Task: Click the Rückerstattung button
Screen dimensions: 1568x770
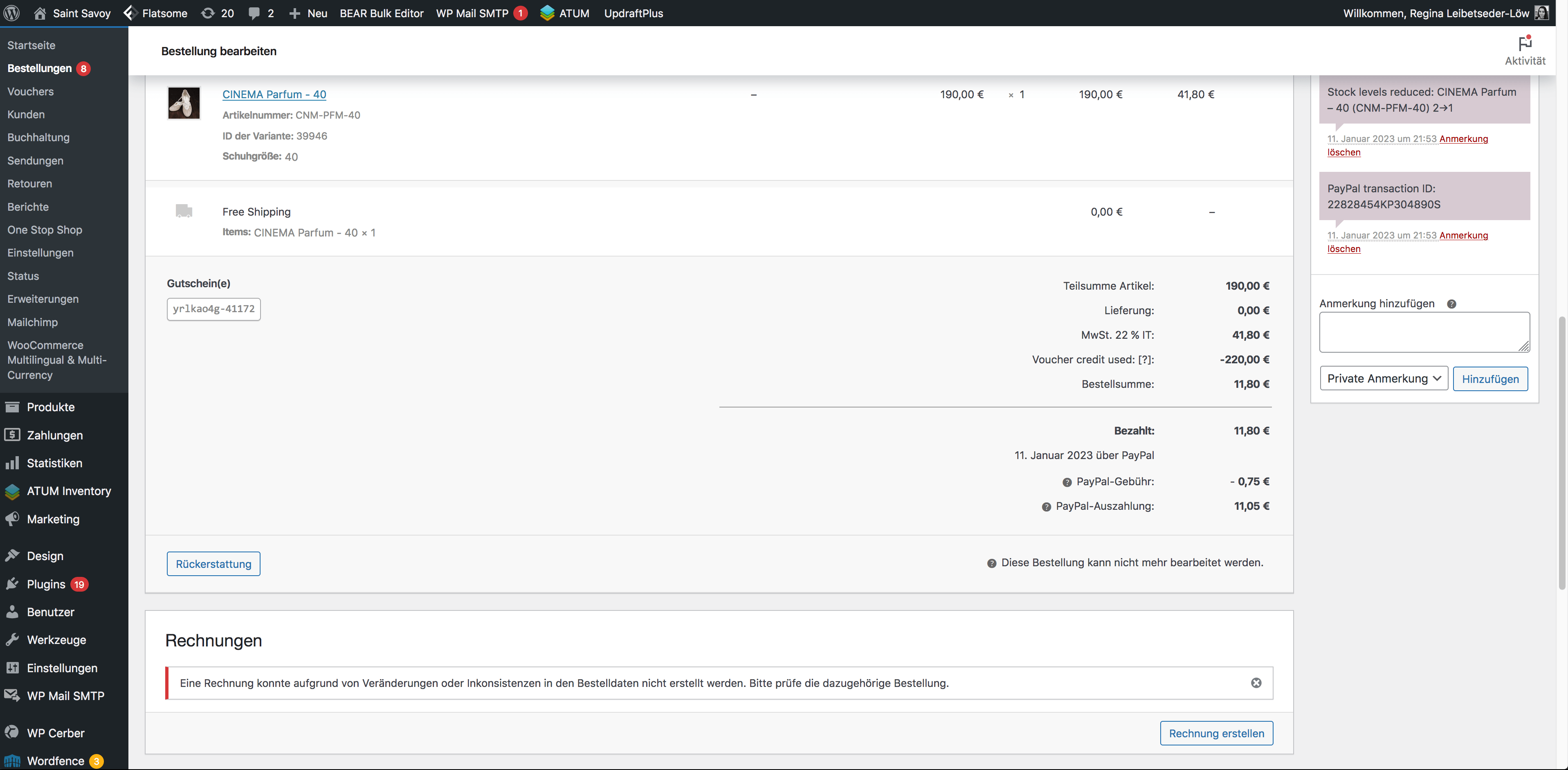Action: pyautogui.click(x=213, y=564)
